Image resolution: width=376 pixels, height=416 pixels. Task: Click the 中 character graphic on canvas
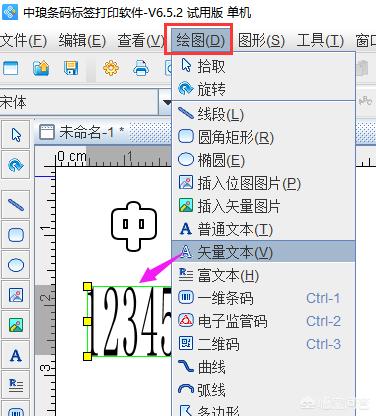[134, 226]
